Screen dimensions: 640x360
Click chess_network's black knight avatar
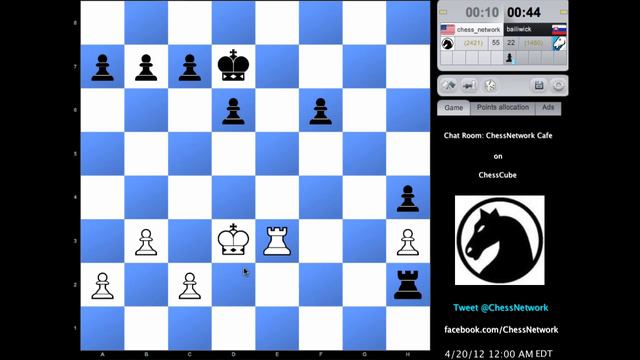coord(448,43)
